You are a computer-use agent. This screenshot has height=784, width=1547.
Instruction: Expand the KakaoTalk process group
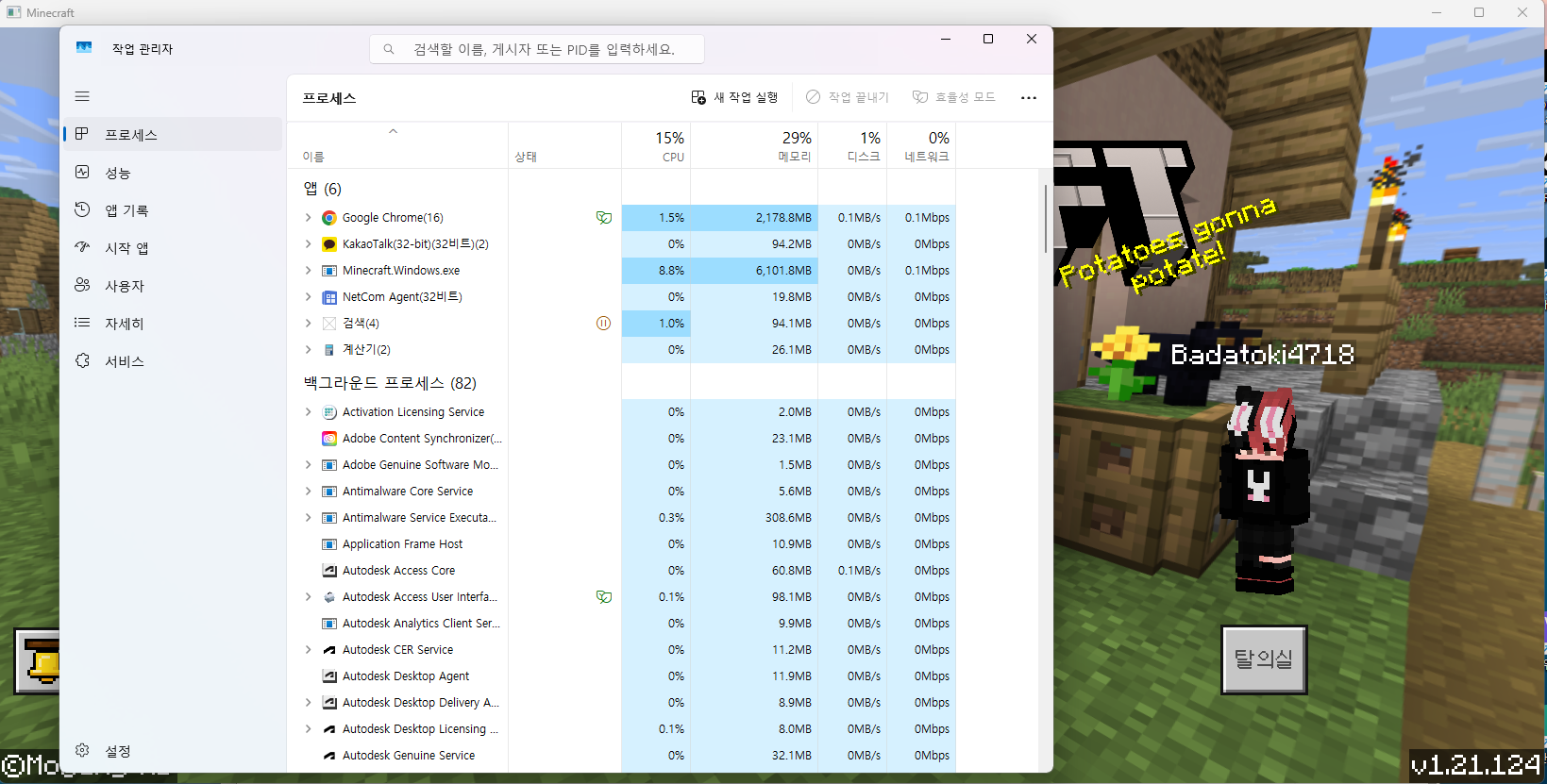pyautogui.click(x=308, y=244)
